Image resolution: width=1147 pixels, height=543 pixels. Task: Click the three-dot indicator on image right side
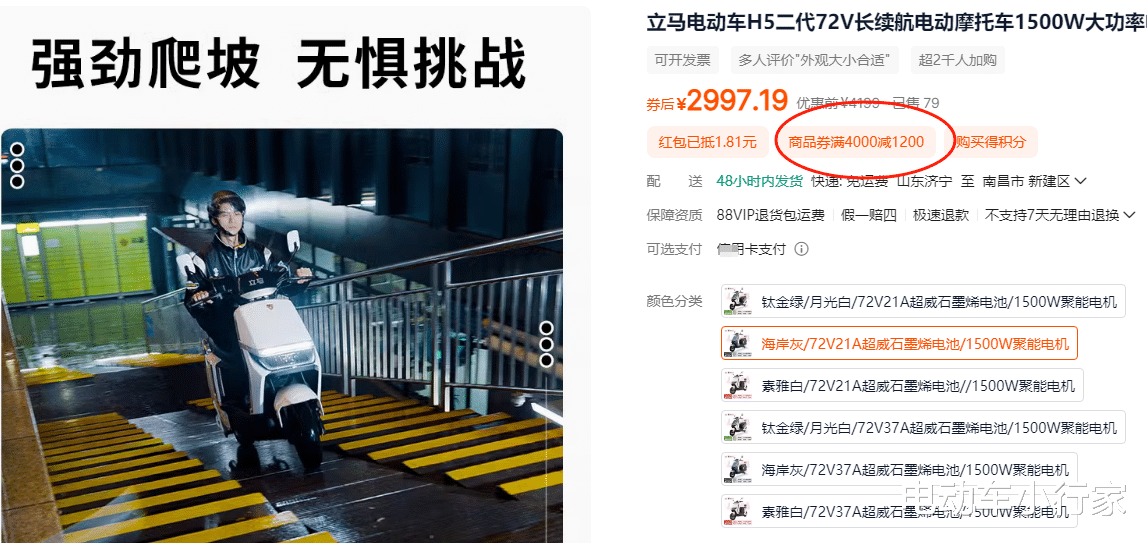[x=546, y=344]
